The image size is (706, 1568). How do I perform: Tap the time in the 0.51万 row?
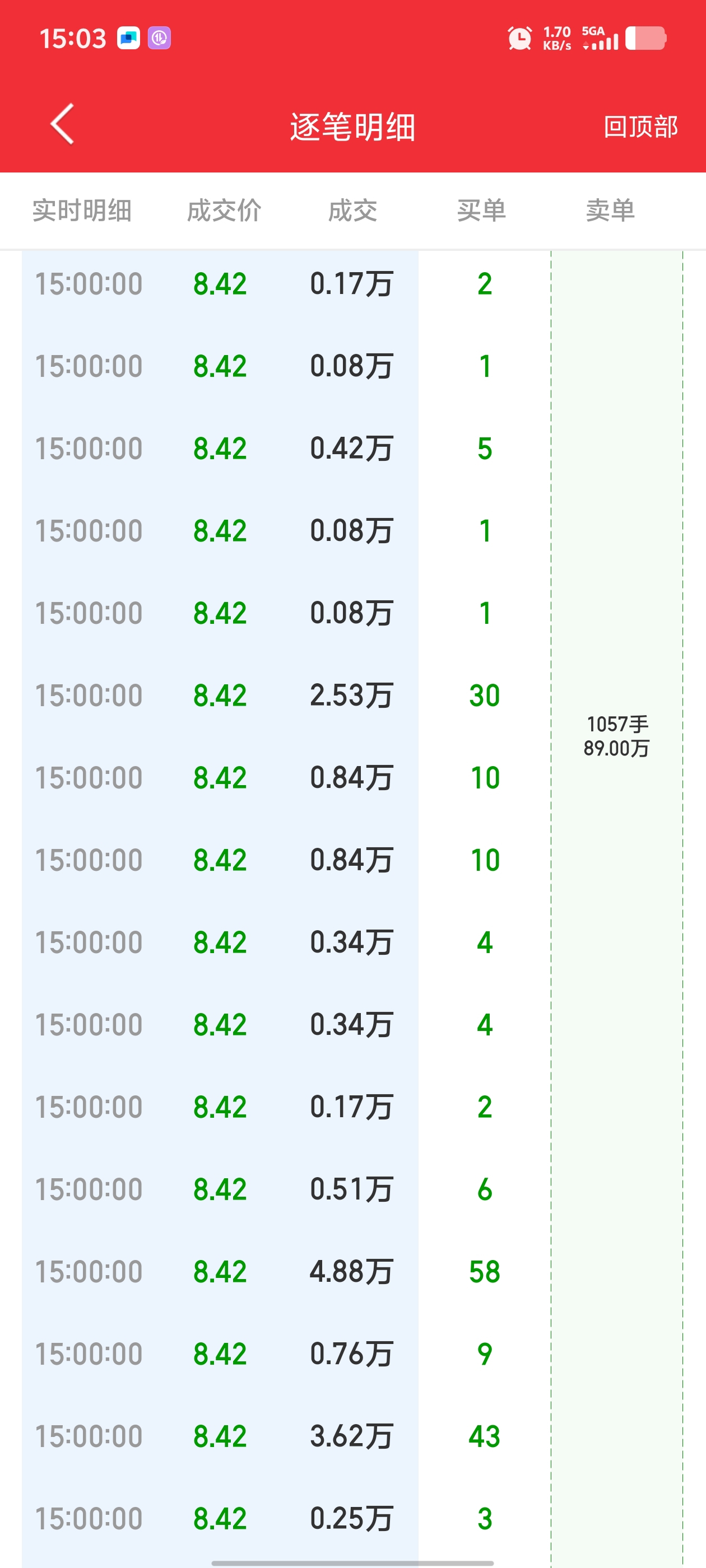tap(89, 1189)
